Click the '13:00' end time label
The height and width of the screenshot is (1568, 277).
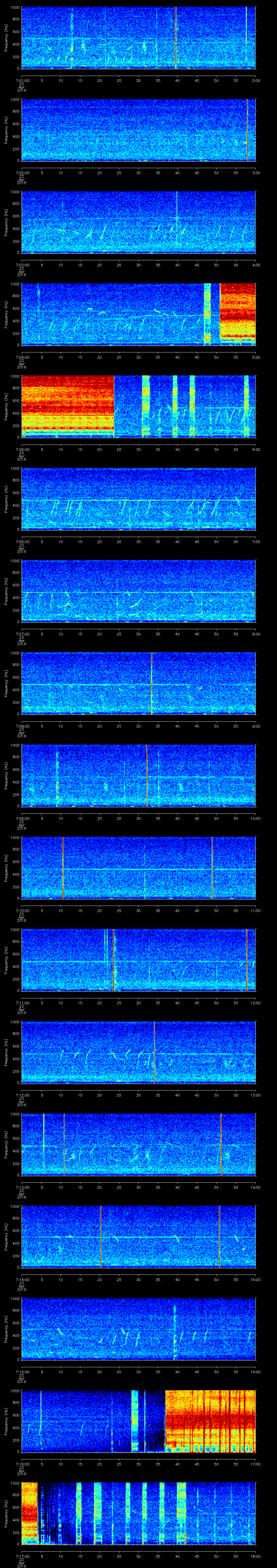click(x=255, y=1095)
